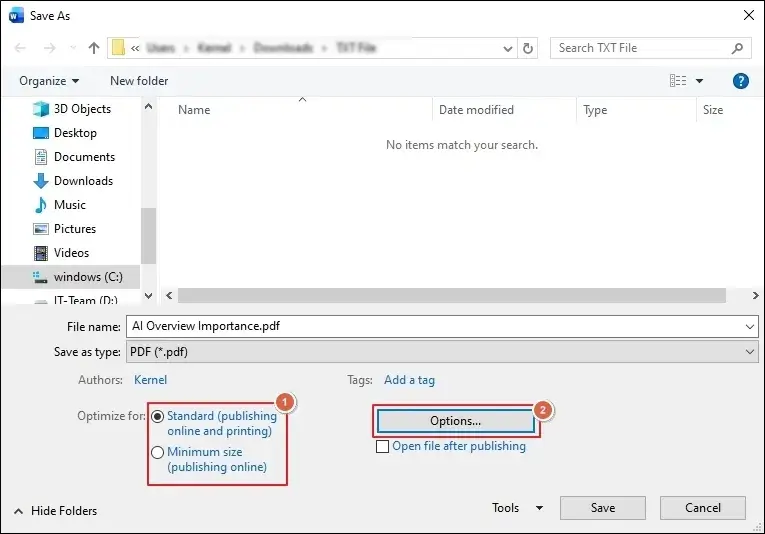Change the view layout icon
765x534 pixels.
pos(678,80)
